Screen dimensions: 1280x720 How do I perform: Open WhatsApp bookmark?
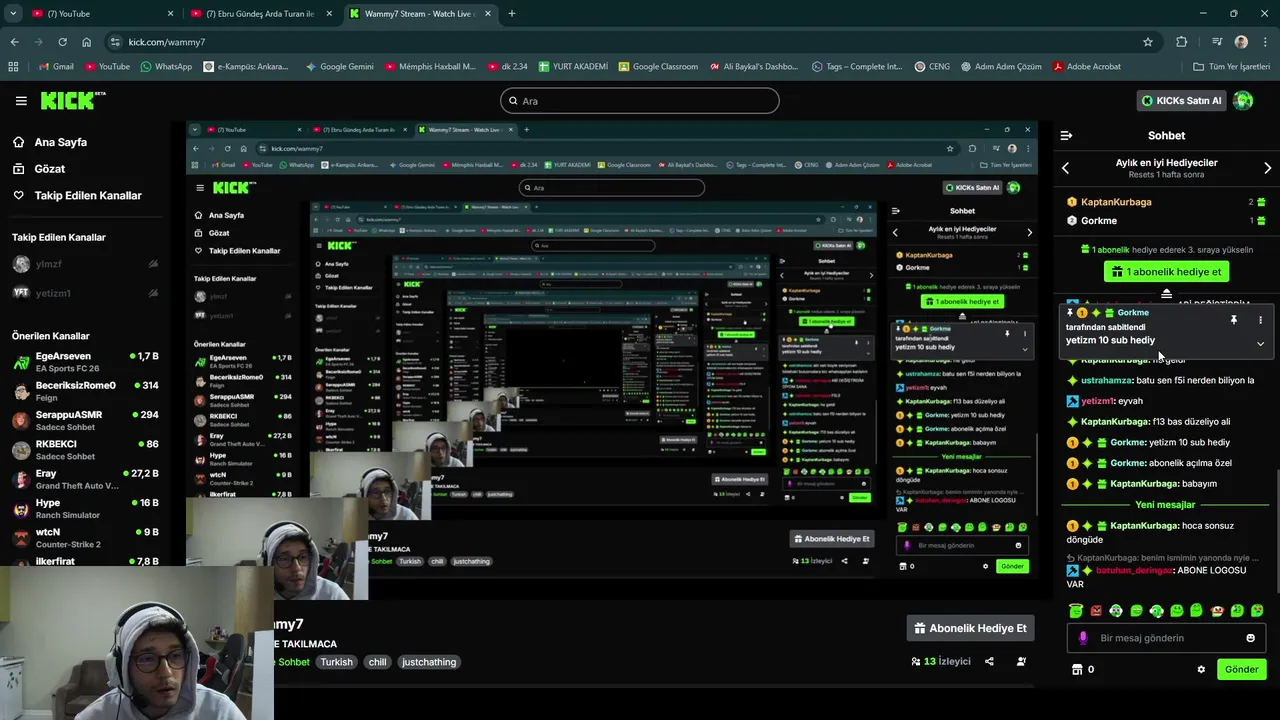click(166, 67)
